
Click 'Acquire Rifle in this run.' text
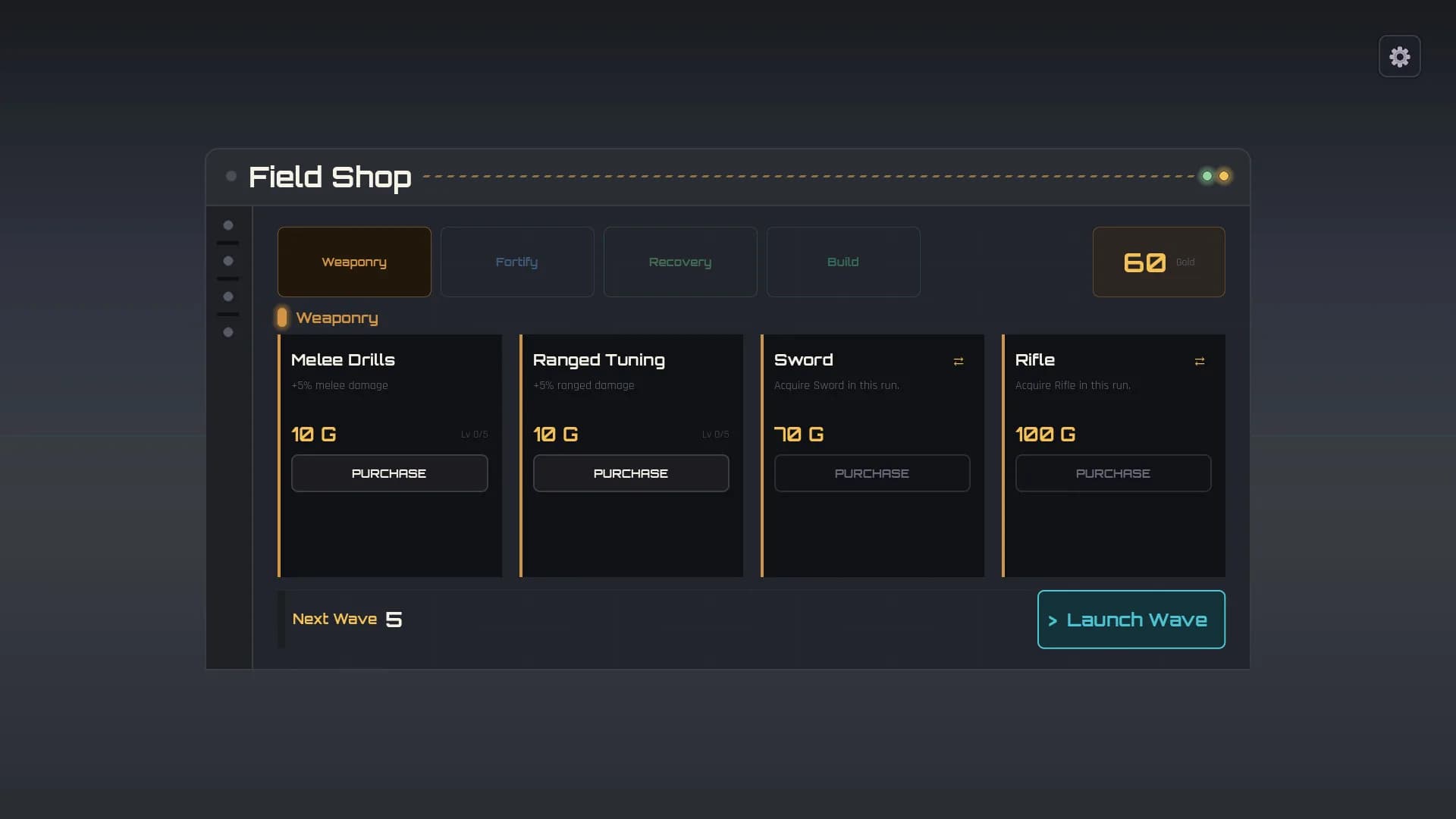[x=1073, y=385]
